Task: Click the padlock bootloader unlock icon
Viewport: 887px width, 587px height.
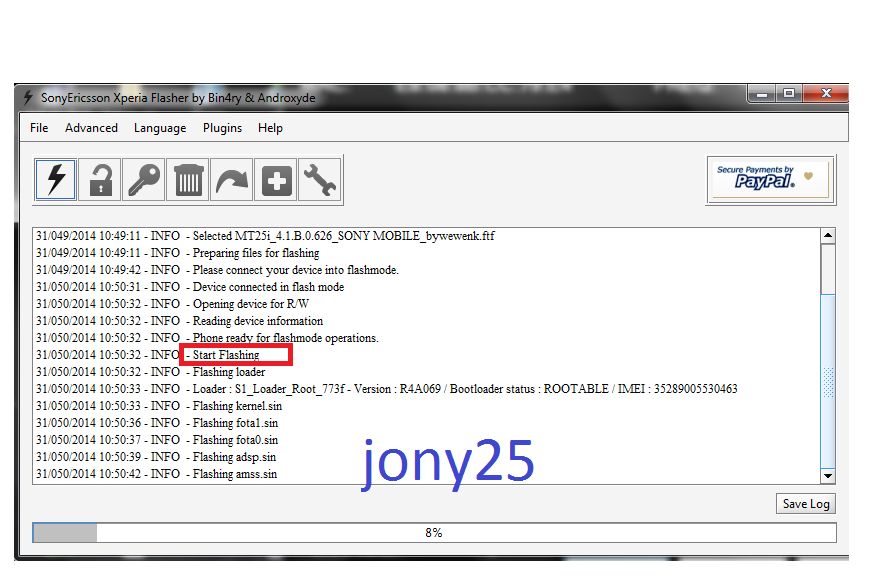Action: 100,180
